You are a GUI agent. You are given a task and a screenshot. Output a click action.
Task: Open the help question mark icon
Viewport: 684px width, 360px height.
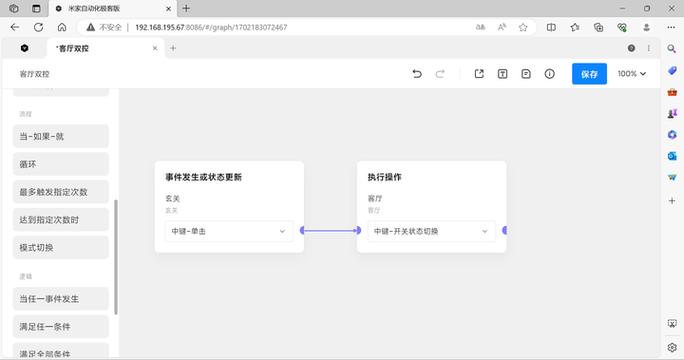coord(631,48)
